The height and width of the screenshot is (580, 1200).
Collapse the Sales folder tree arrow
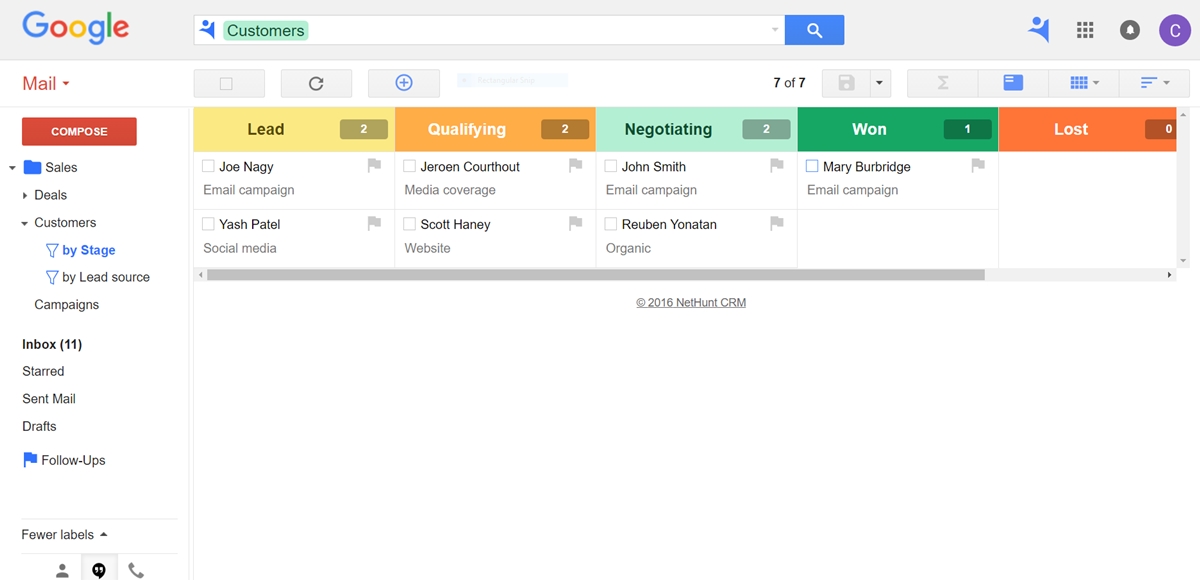pyautogui.click(x=12, y=168)
